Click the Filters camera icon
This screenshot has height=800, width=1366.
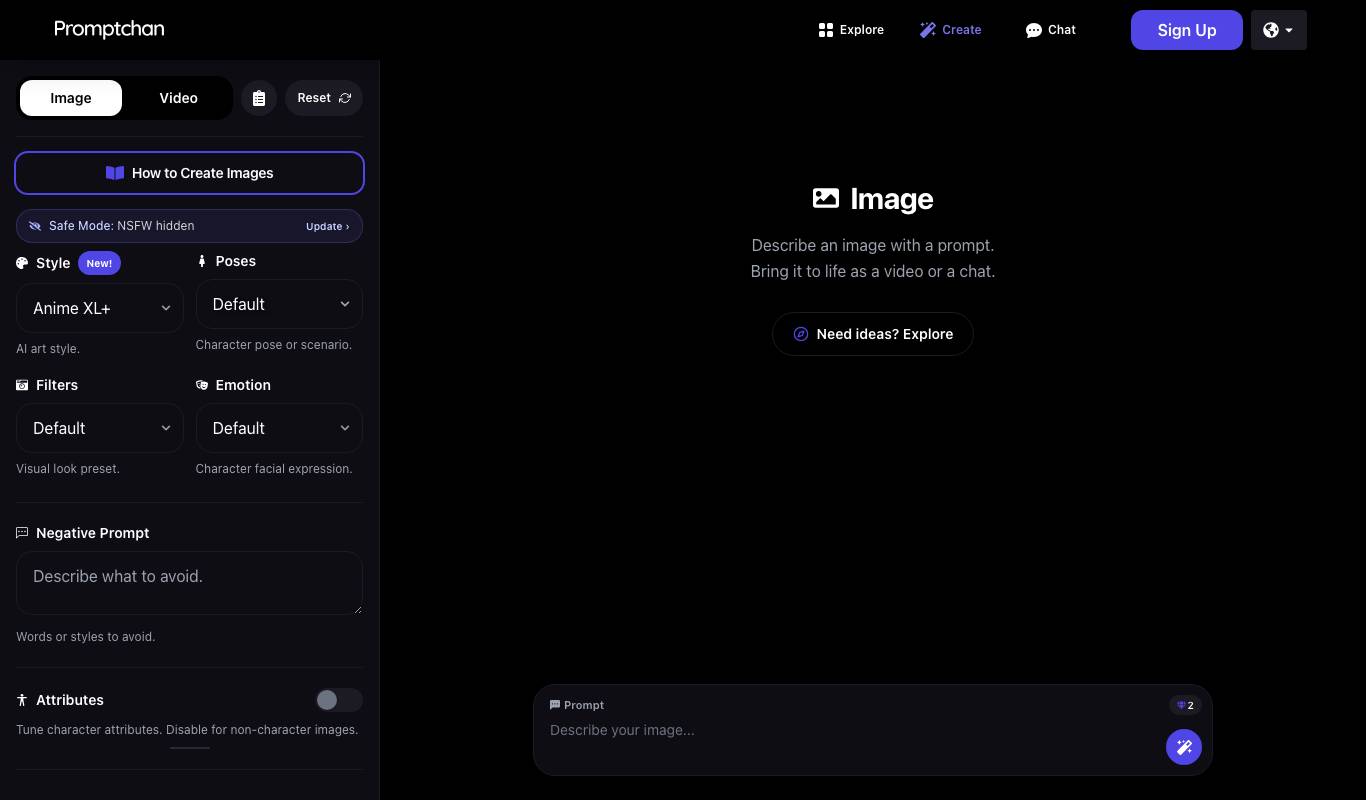click(x=22, y=385)
